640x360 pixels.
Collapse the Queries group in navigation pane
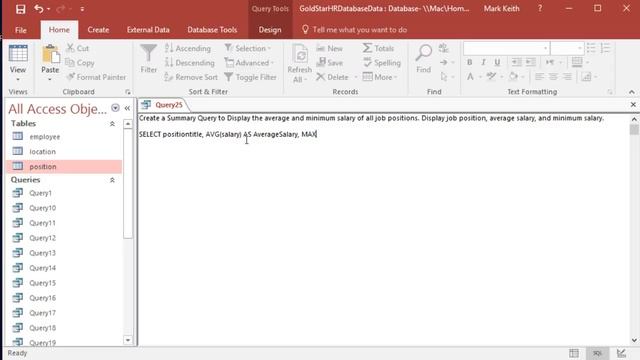pos(112,180)
